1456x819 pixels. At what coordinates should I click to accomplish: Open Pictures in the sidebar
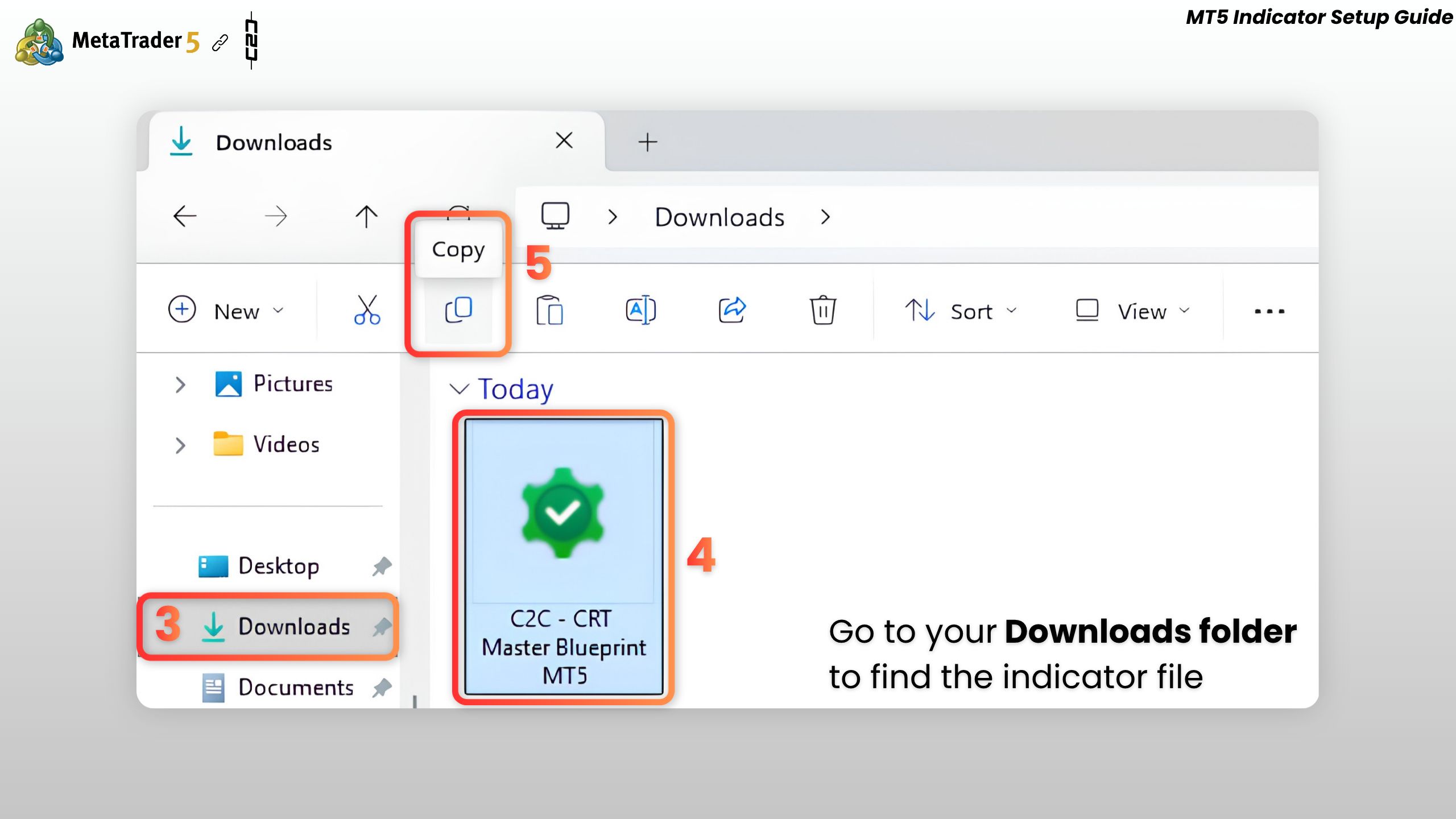tap(273, 384)
